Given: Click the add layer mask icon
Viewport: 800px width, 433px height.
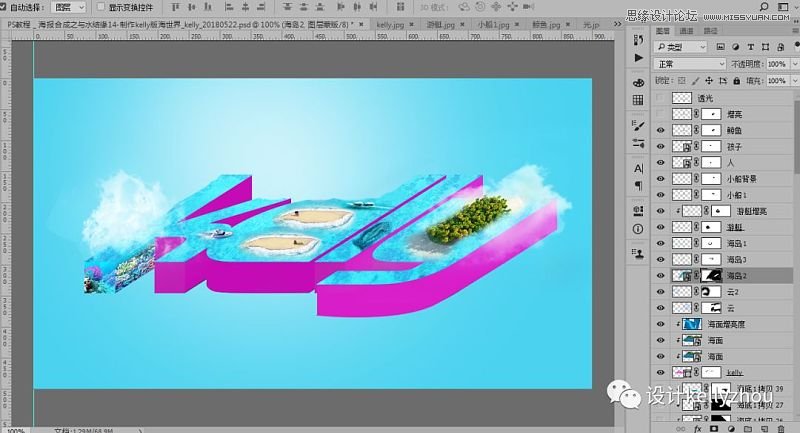Looking at the screenshot, I should point(714,429).
